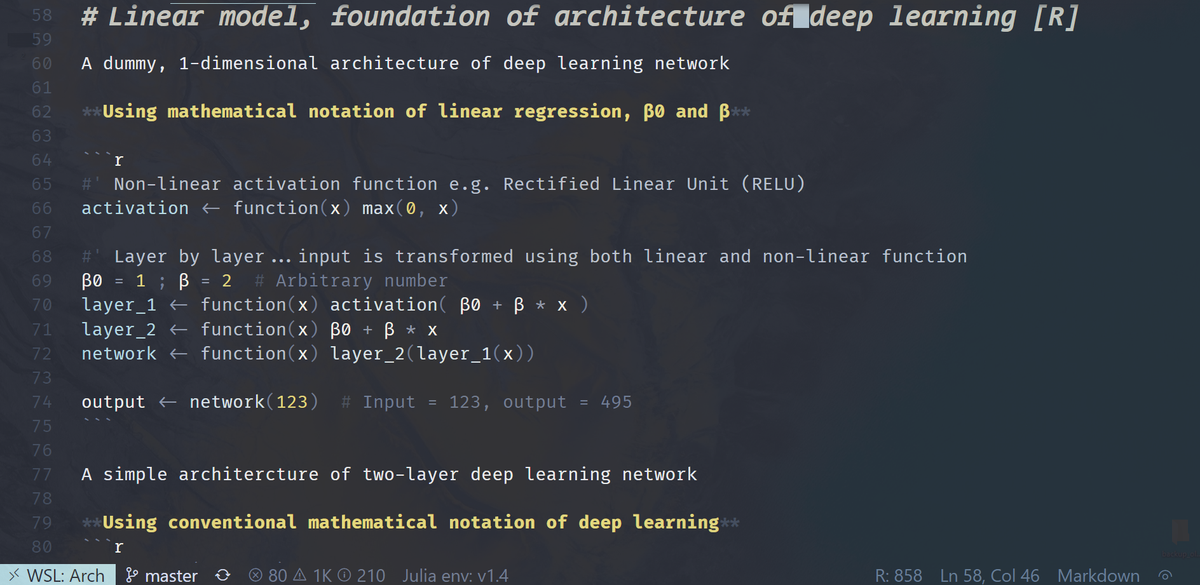Change the Markdown language mode
Viewport: 1200px width, 585px height.
(x=1098, y=575)
